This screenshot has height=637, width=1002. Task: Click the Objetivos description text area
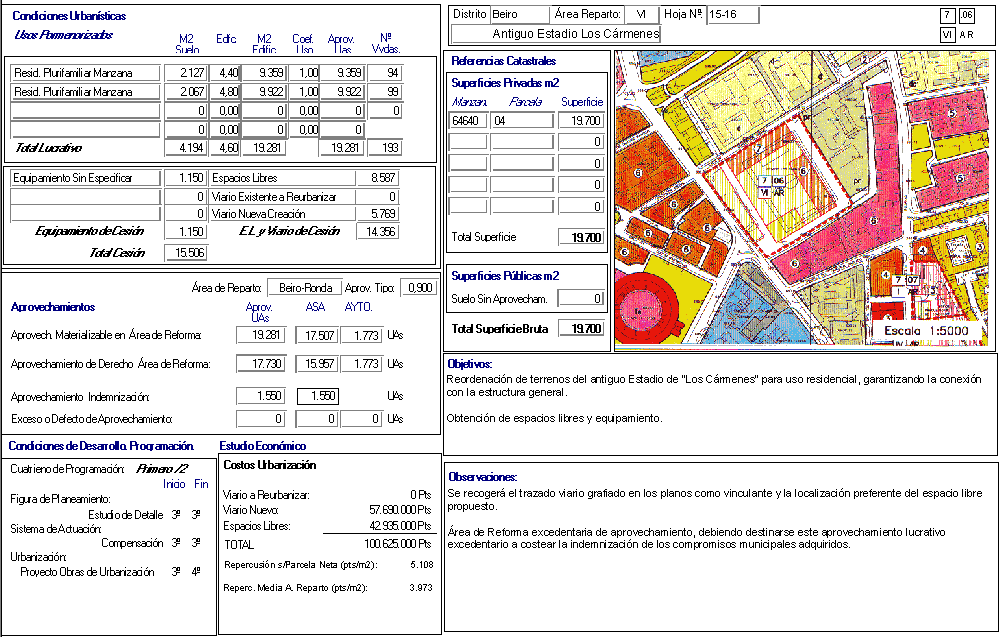click(720, 405)
